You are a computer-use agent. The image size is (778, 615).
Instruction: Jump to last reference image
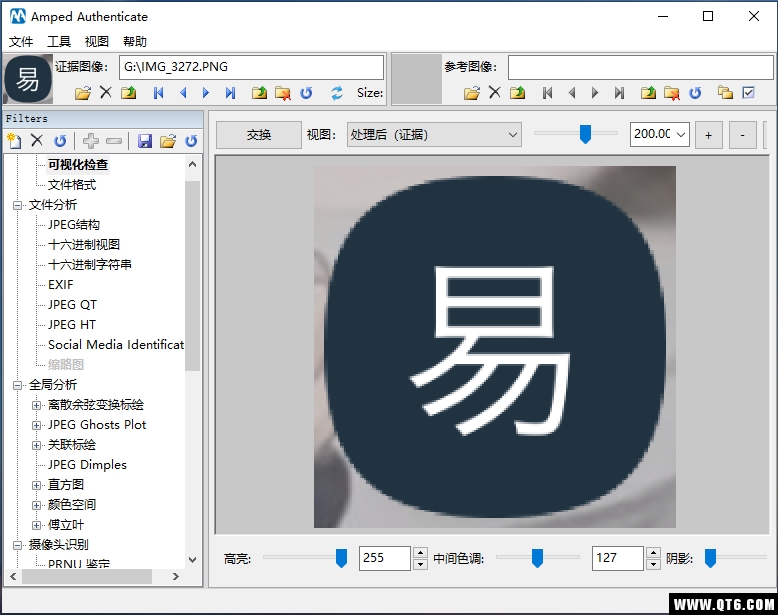619,93
